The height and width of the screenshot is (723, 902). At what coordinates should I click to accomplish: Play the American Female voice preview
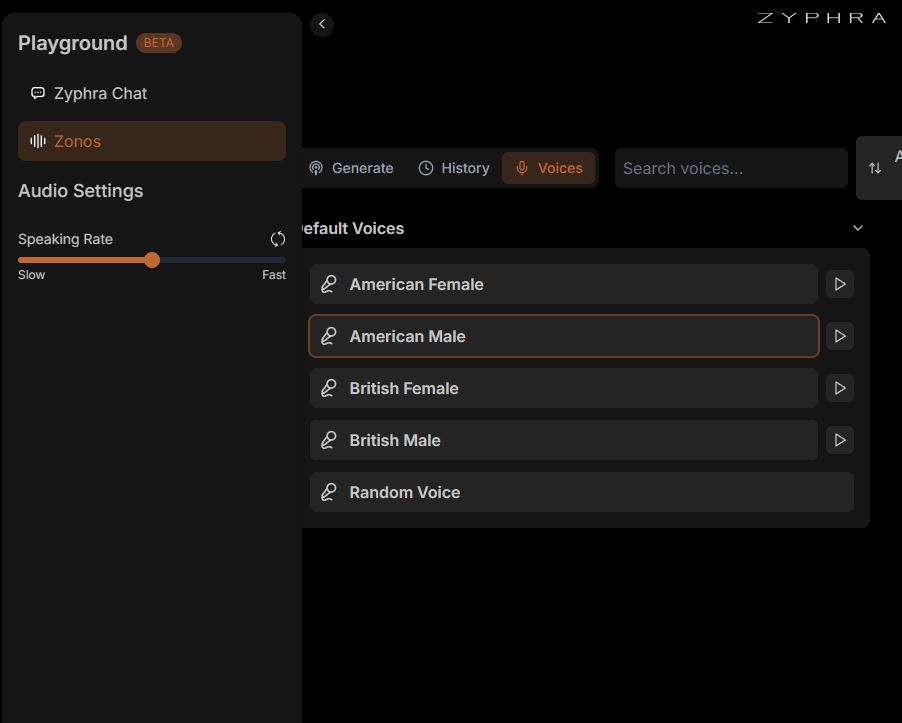(x=840, y=284)
